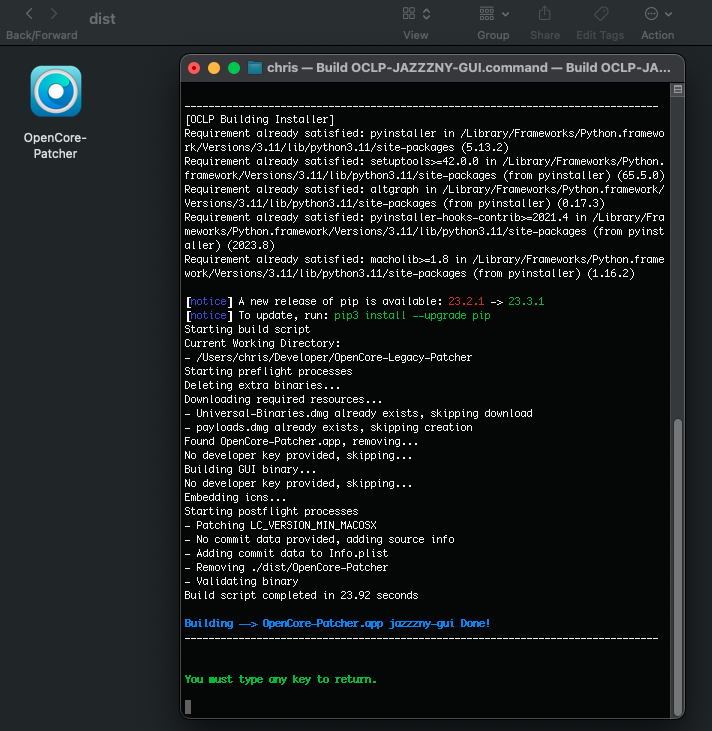The width and height of the screenshot is (712, 731).
Task: Click the '[OCLP Building Installer]' line
Action: pos(260,119)
